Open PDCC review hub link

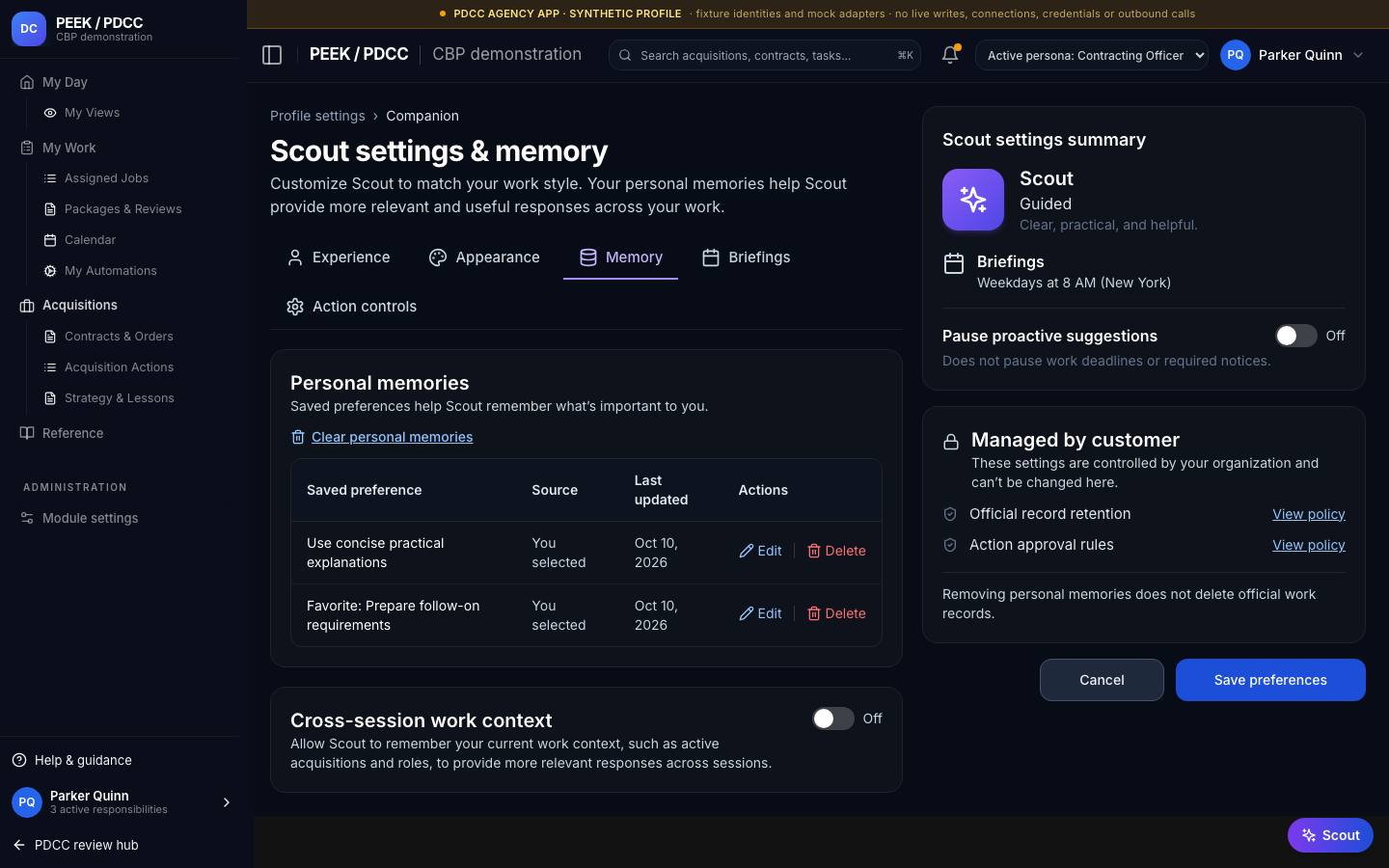coord(87,845)
